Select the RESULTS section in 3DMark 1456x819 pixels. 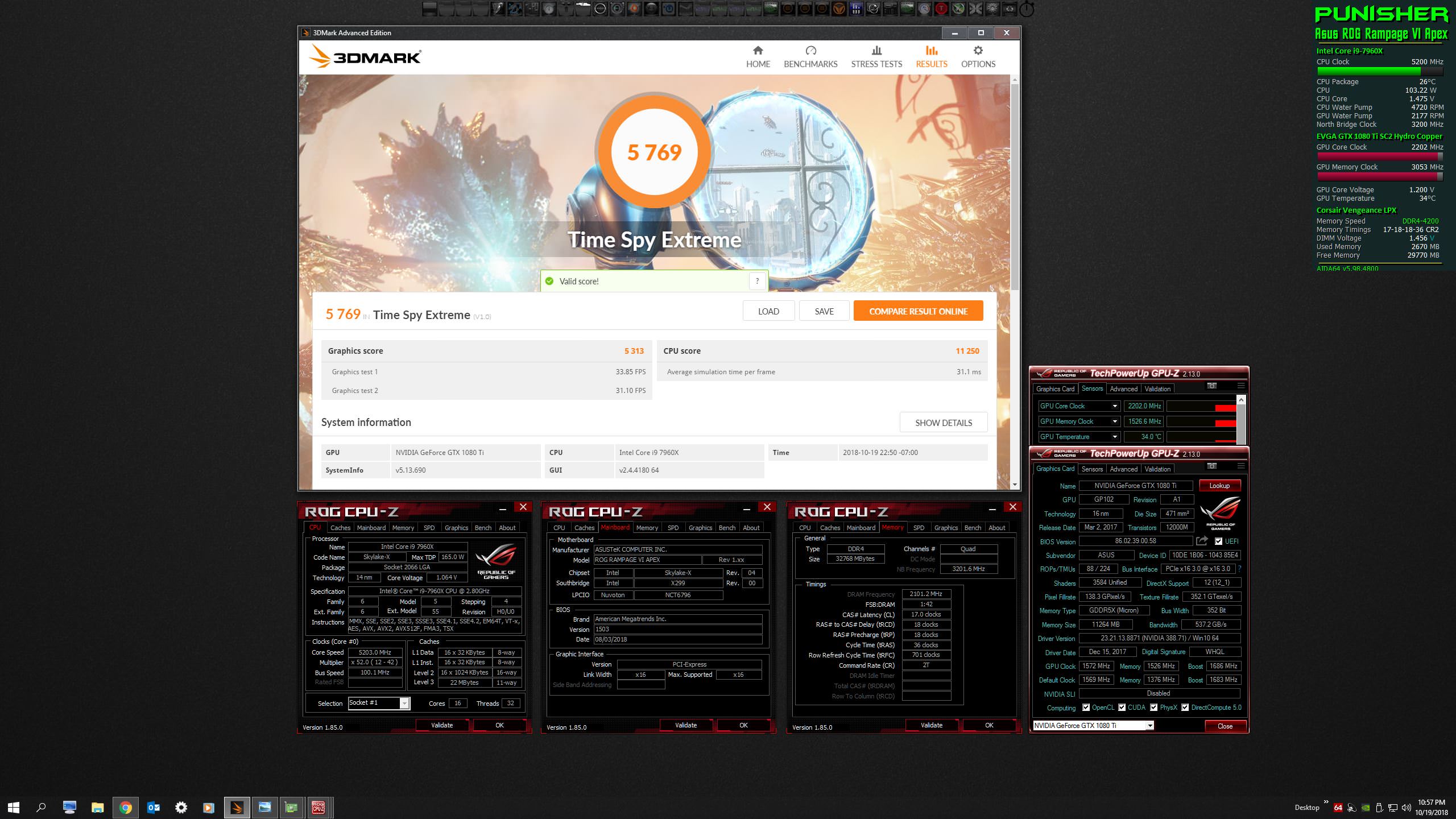pos(932,57)
